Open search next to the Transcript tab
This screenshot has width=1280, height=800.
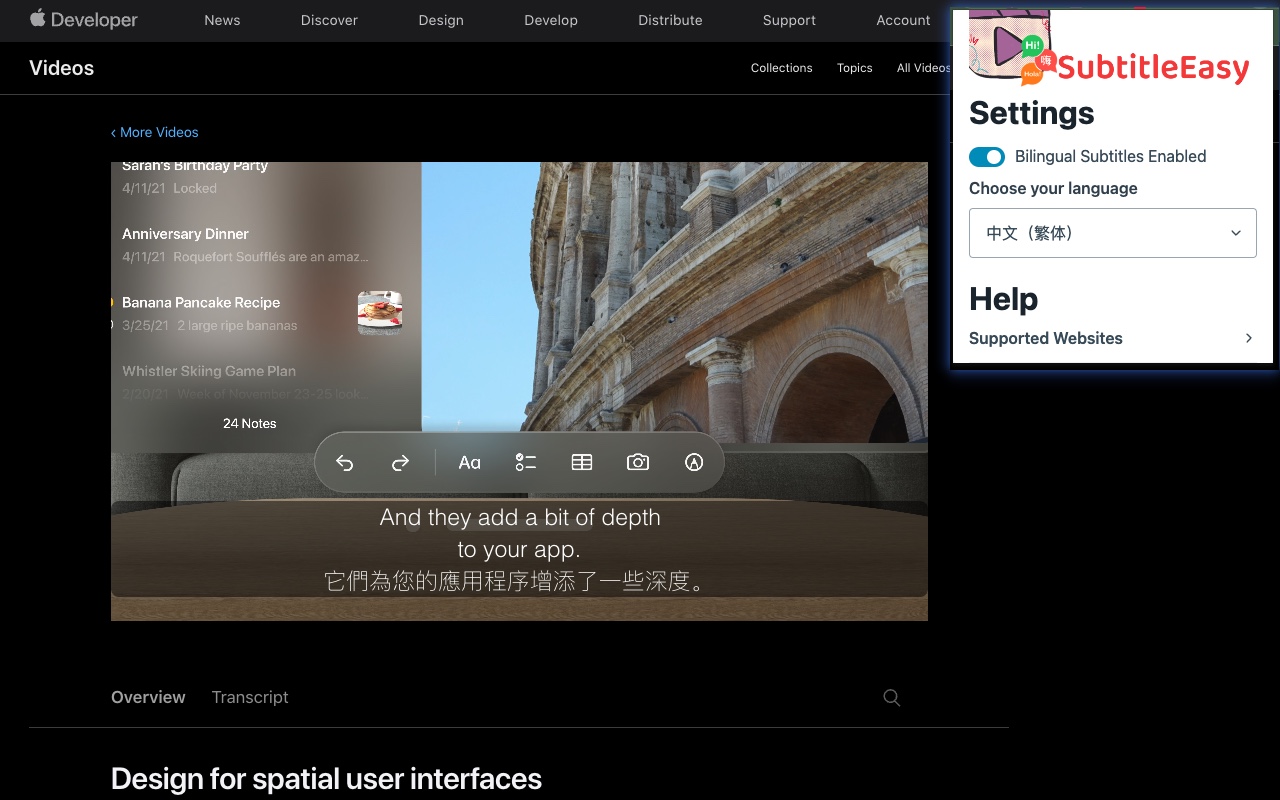coord(890,697)
